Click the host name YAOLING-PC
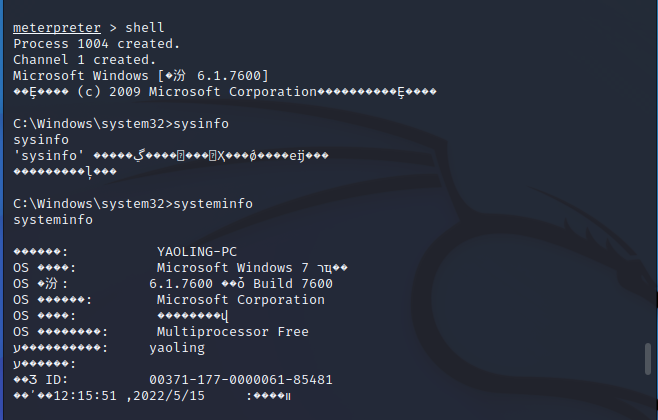 [x=197, y=252]
